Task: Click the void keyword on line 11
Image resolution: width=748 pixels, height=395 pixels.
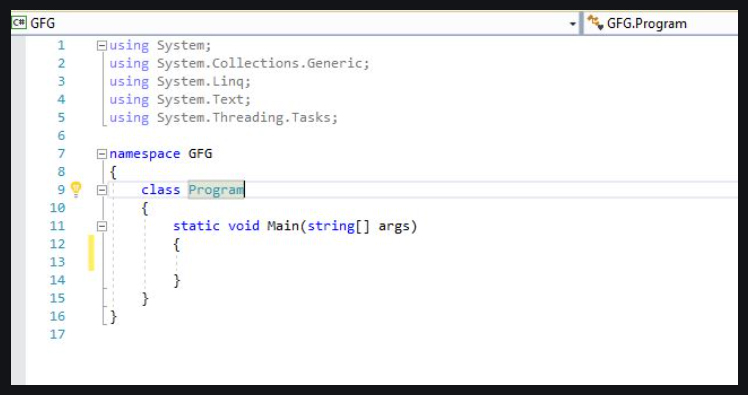Action: click(243, 226)
